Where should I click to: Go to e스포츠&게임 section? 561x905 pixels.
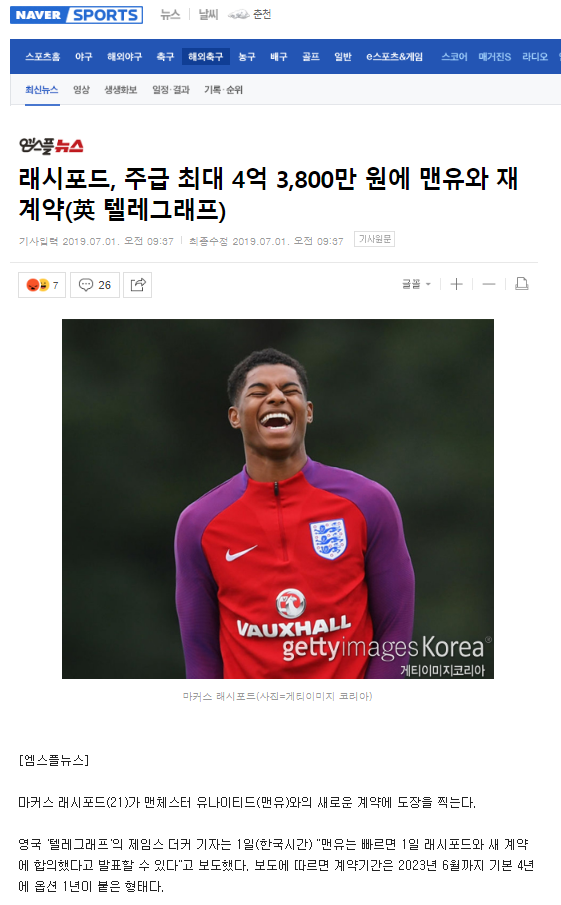[x=394, y=57]
